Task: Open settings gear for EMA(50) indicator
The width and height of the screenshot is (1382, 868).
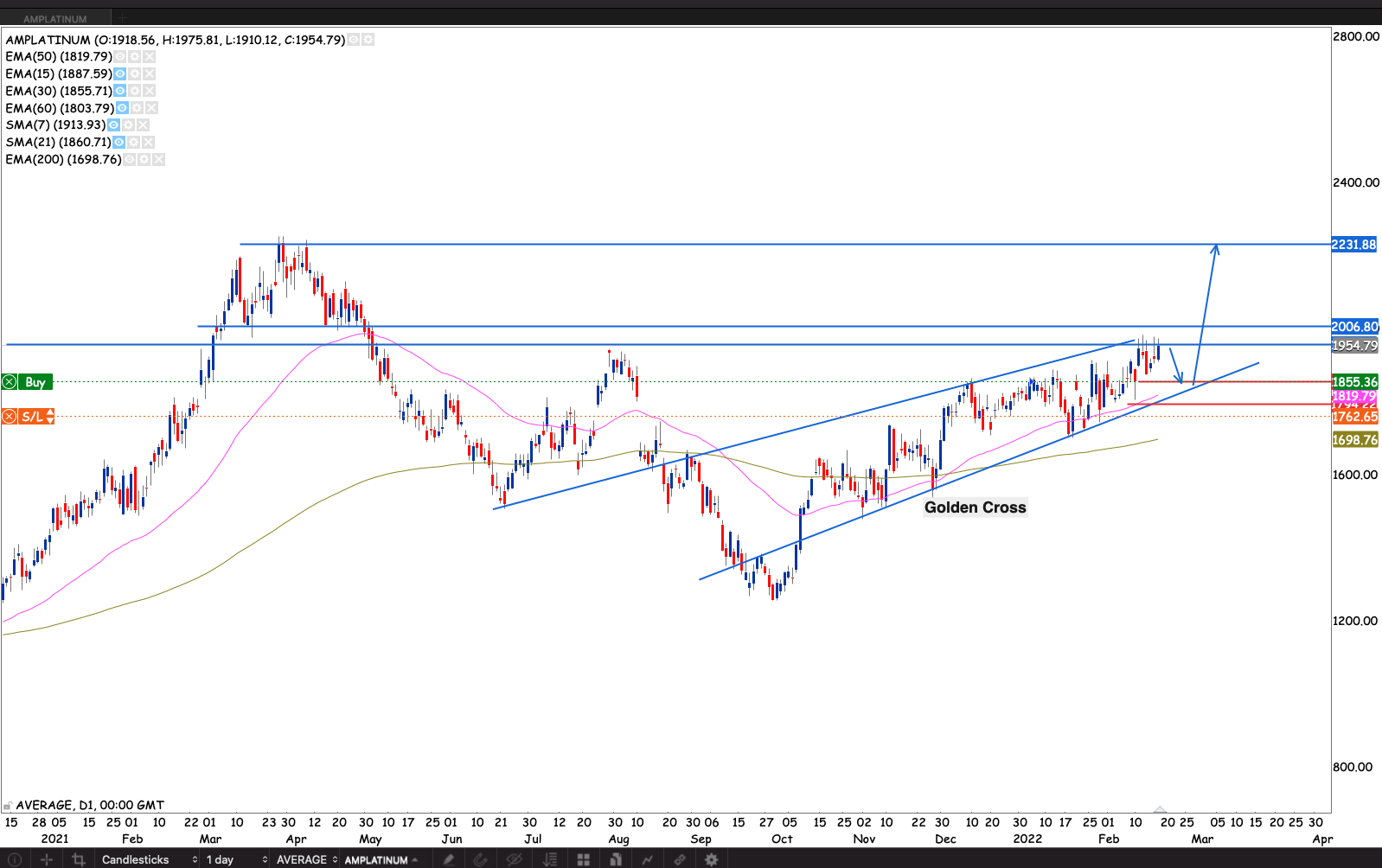Action: click(134, 57)
